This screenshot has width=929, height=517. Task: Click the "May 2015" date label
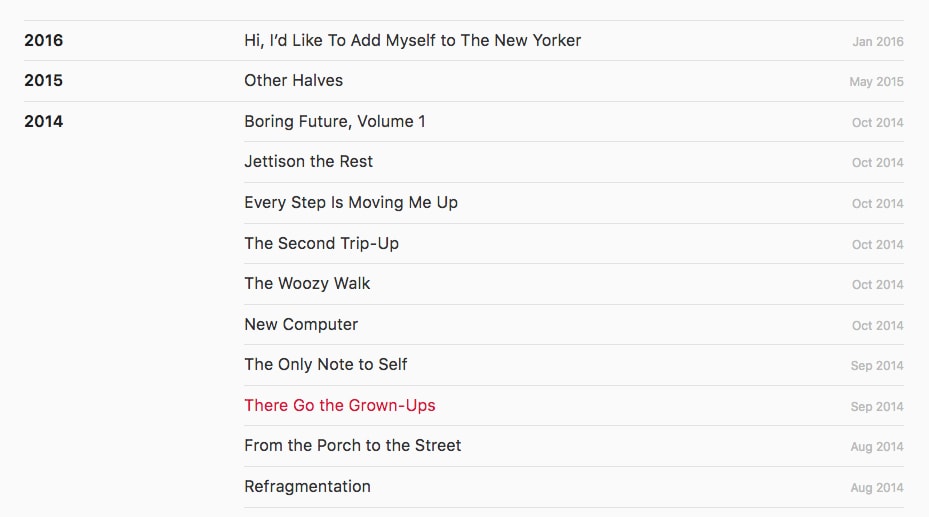coord(876,82)
